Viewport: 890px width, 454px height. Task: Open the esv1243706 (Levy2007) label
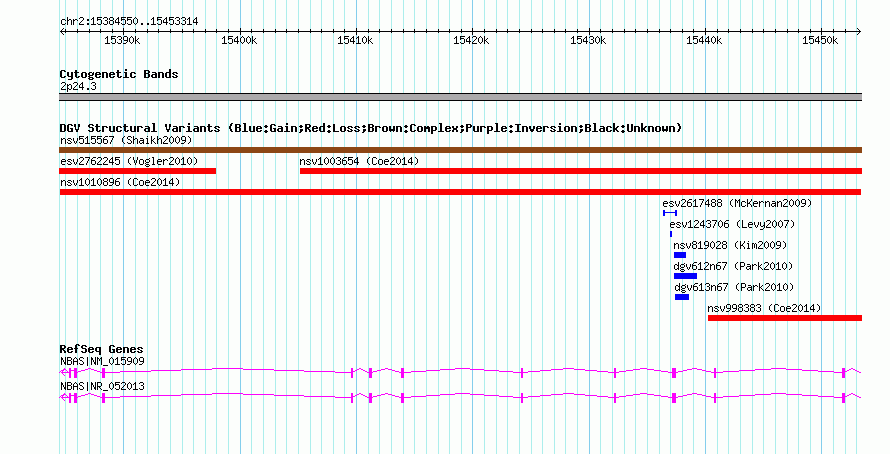point(732,224)
